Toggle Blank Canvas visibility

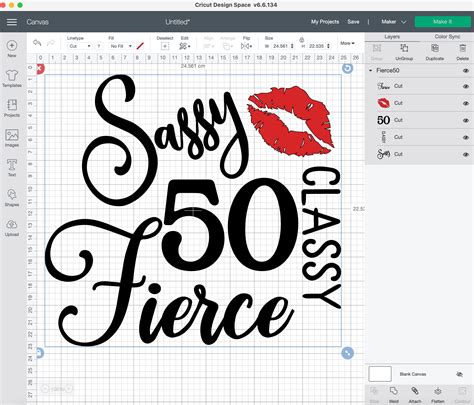click(x=459, y=374)
